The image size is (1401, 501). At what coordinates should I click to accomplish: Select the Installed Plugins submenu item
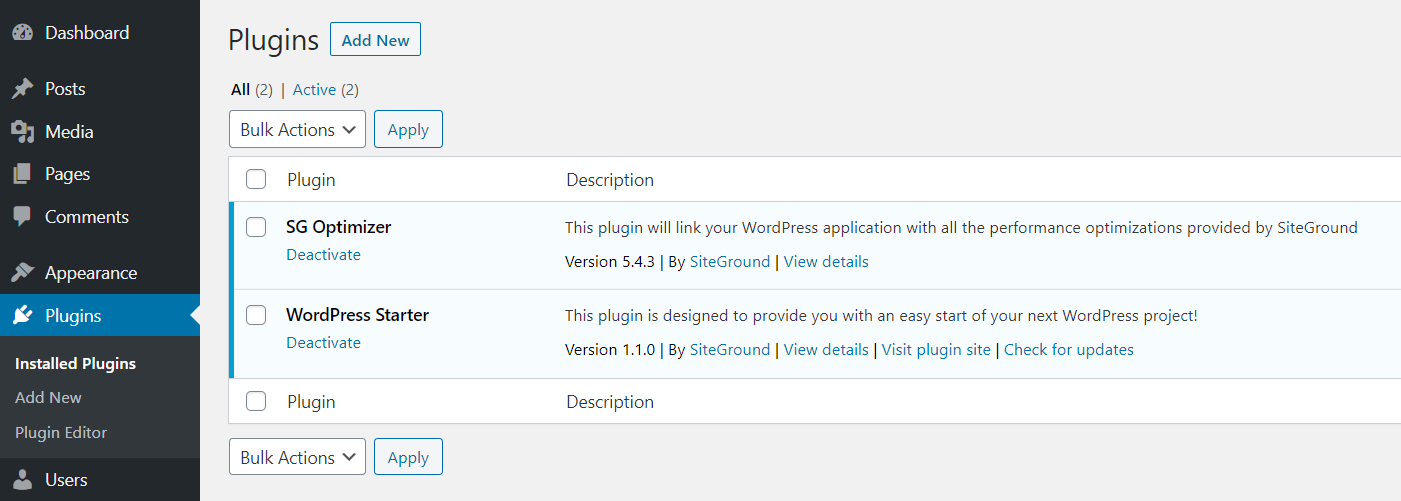(75, 364)
